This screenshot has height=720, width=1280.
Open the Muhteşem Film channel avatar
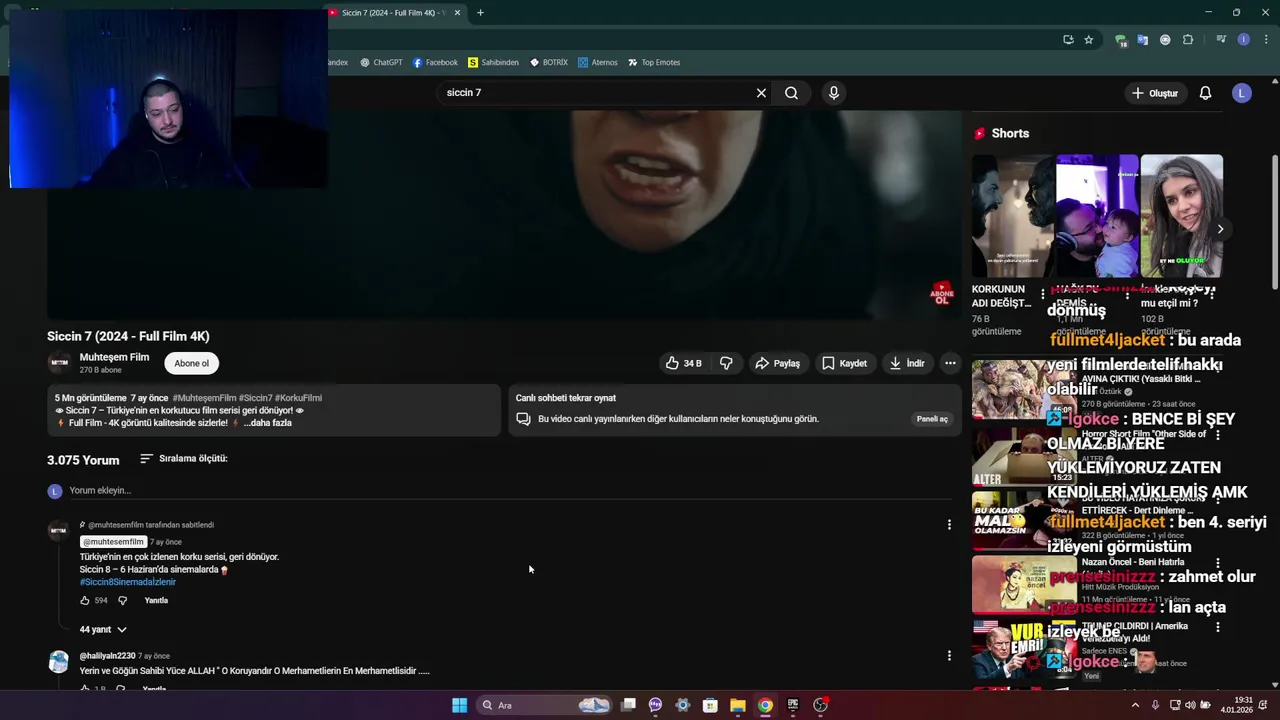pyautogui.click(x=59, y=363)
